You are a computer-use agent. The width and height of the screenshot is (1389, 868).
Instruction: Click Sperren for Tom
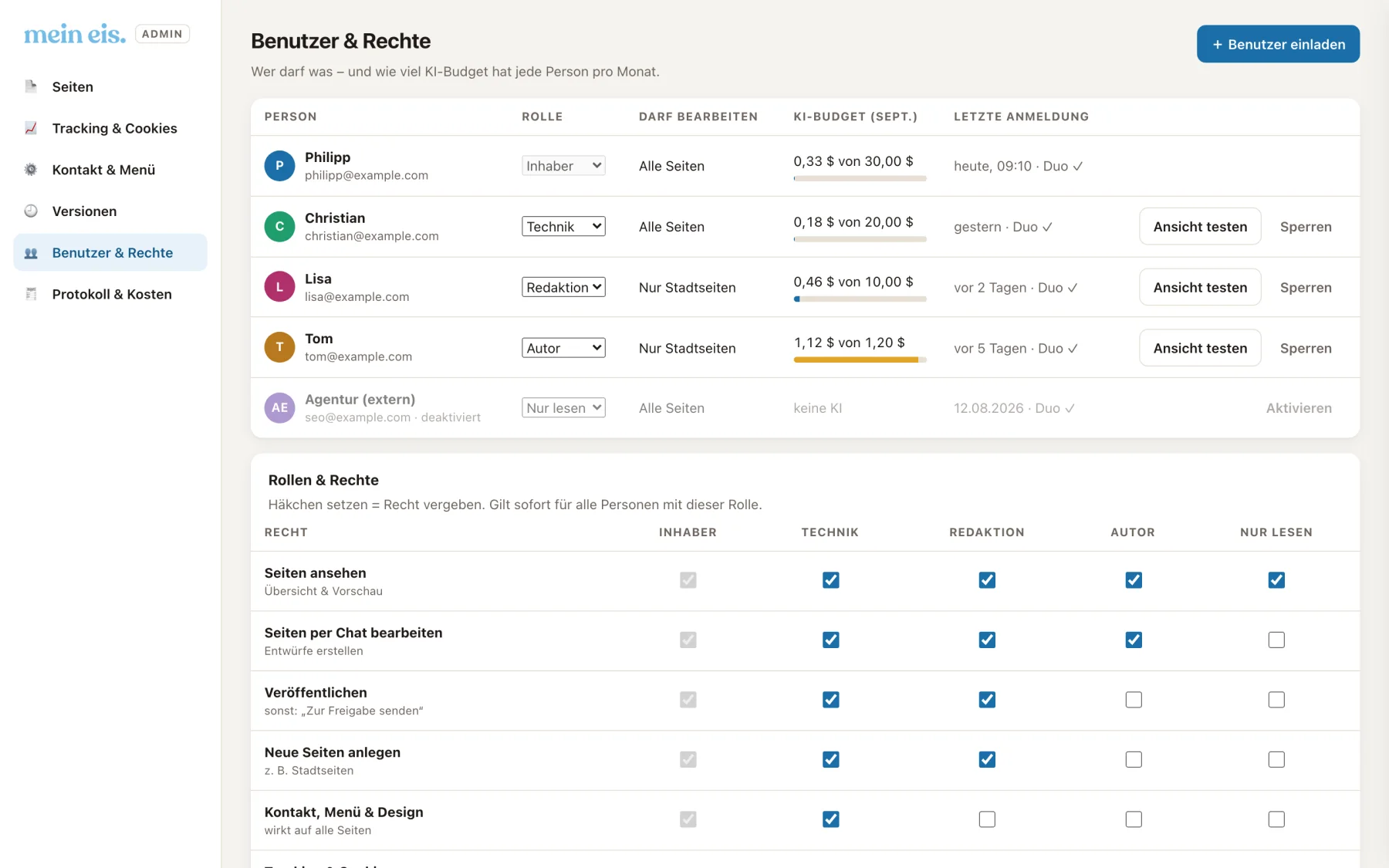[1306, 348]
